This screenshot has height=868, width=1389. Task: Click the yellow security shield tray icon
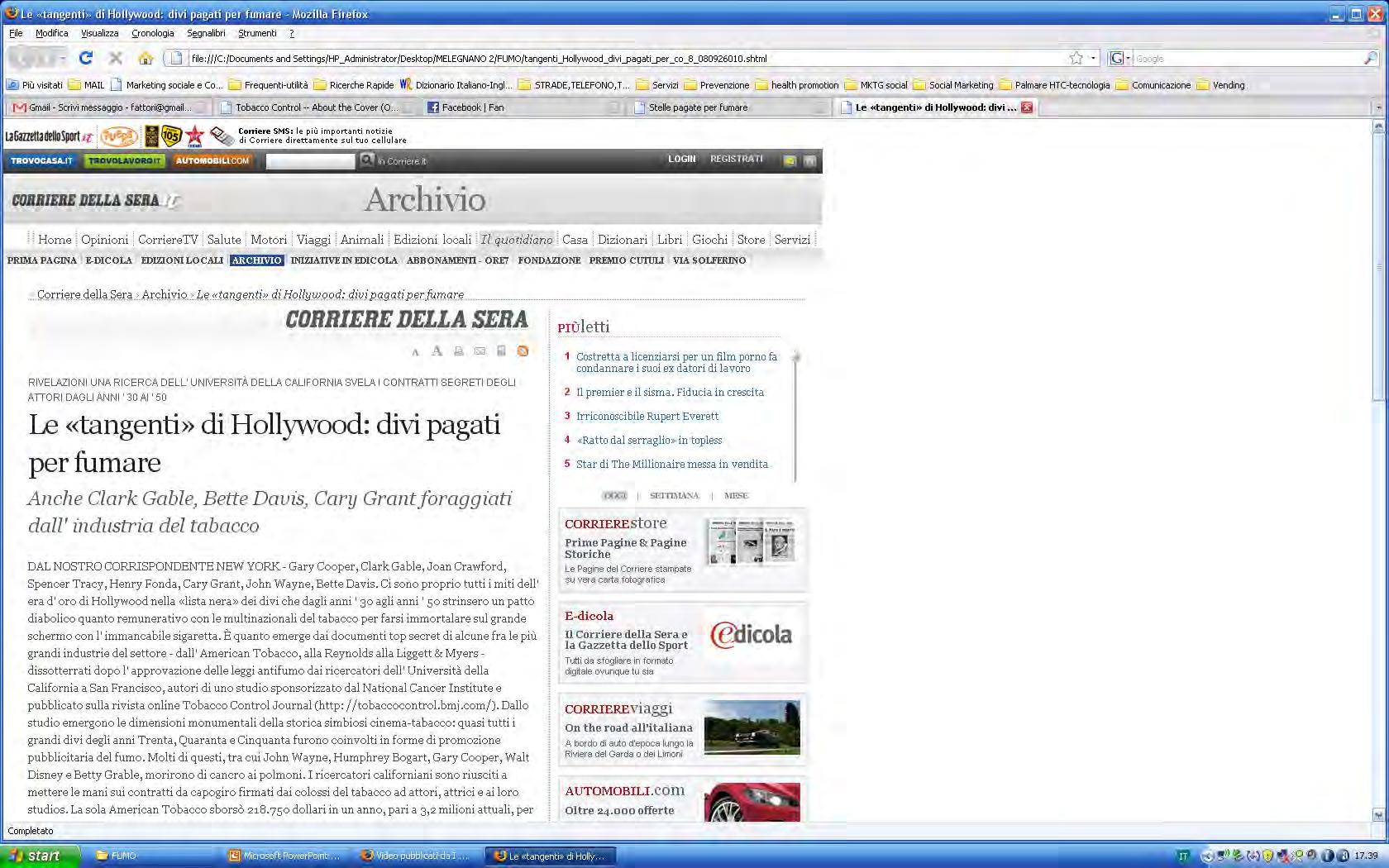[1267, 856]
